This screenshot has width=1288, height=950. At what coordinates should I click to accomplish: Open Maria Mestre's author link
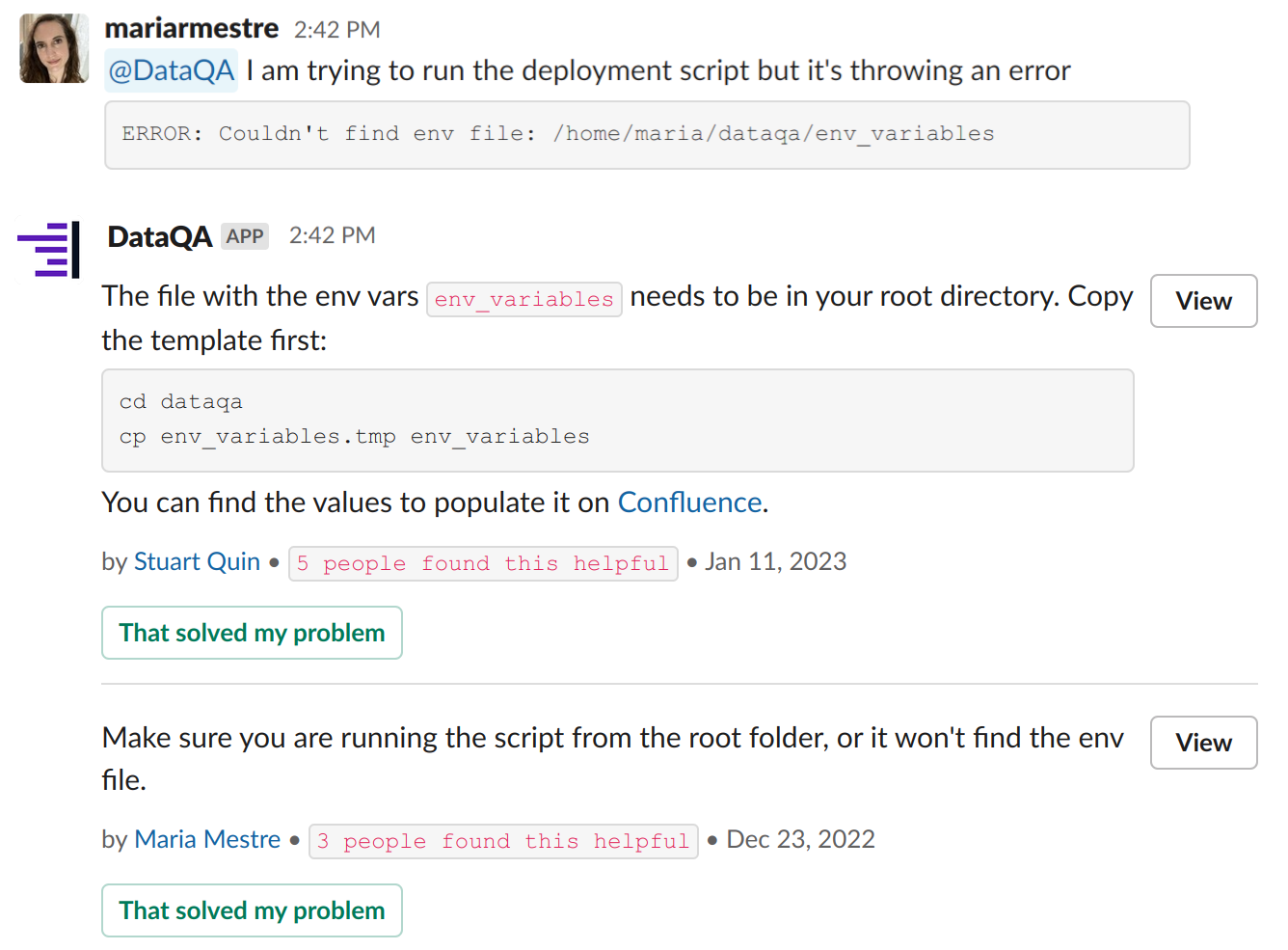click(207, 839)
